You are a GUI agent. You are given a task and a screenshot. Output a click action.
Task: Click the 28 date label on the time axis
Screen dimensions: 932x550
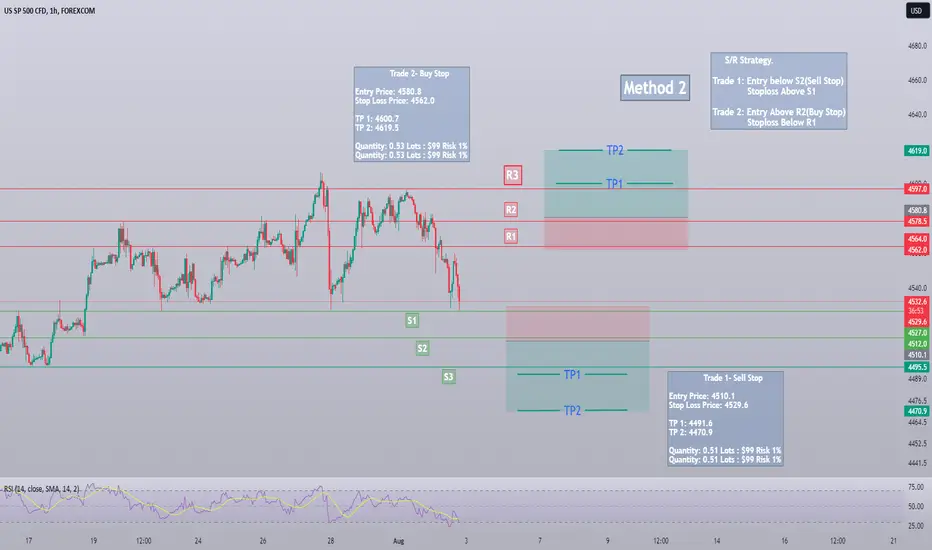click(x=330, y=541)
